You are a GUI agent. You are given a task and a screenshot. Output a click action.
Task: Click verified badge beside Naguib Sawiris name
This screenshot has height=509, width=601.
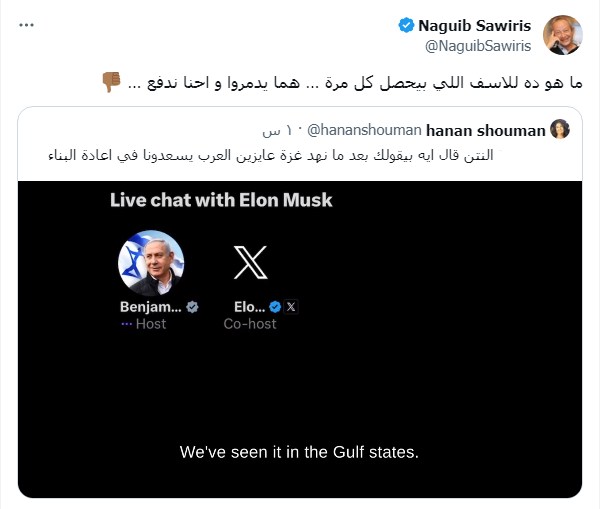[407, 25]
